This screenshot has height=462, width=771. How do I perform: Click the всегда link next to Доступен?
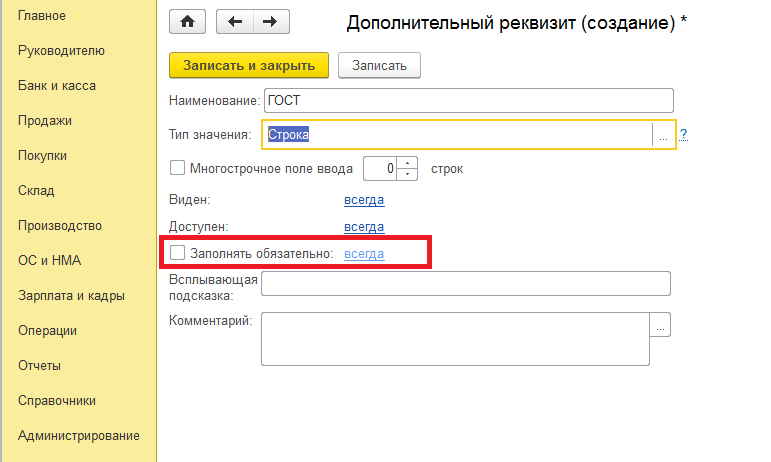(x=364, y=227)
